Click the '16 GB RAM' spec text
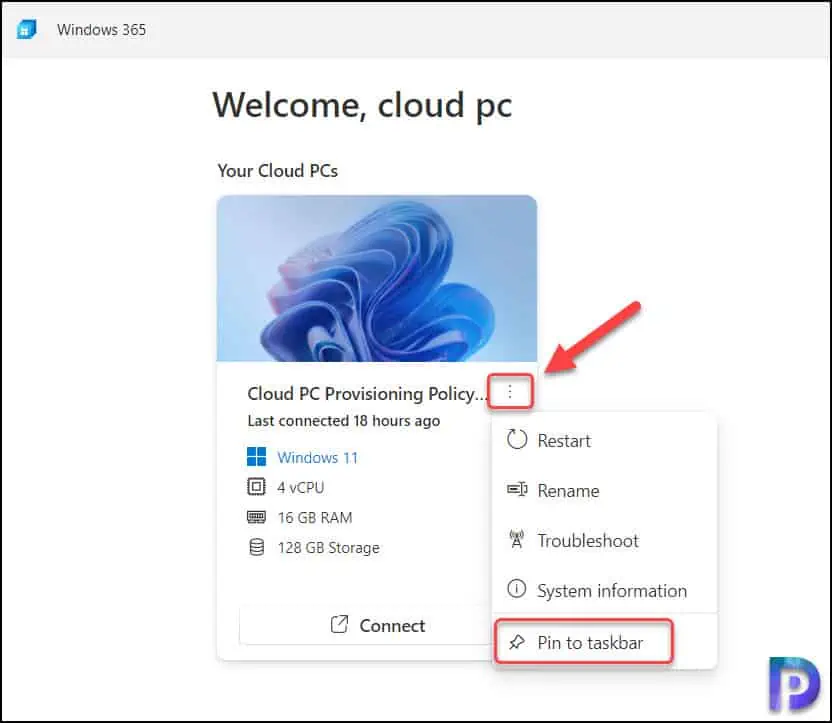 315,517
